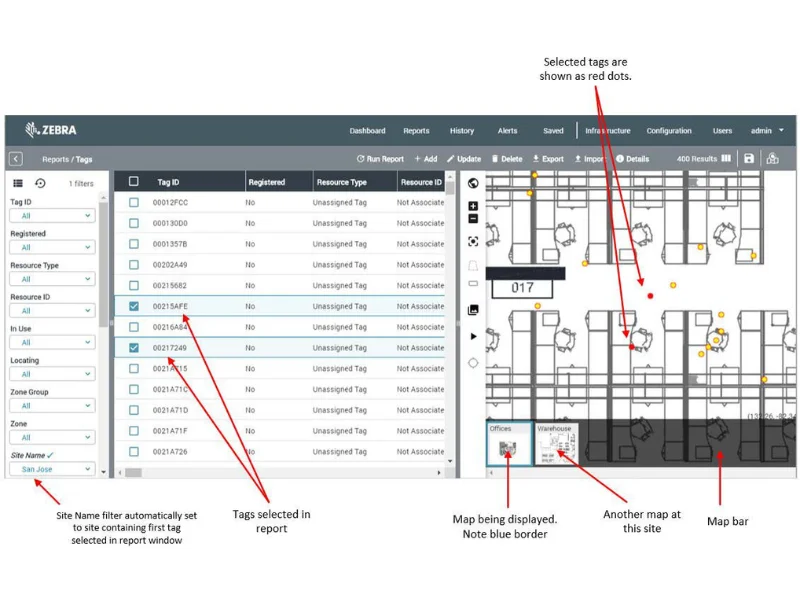Collapse panel with the back chevron button
800x600 pixels.
(16, 159)
